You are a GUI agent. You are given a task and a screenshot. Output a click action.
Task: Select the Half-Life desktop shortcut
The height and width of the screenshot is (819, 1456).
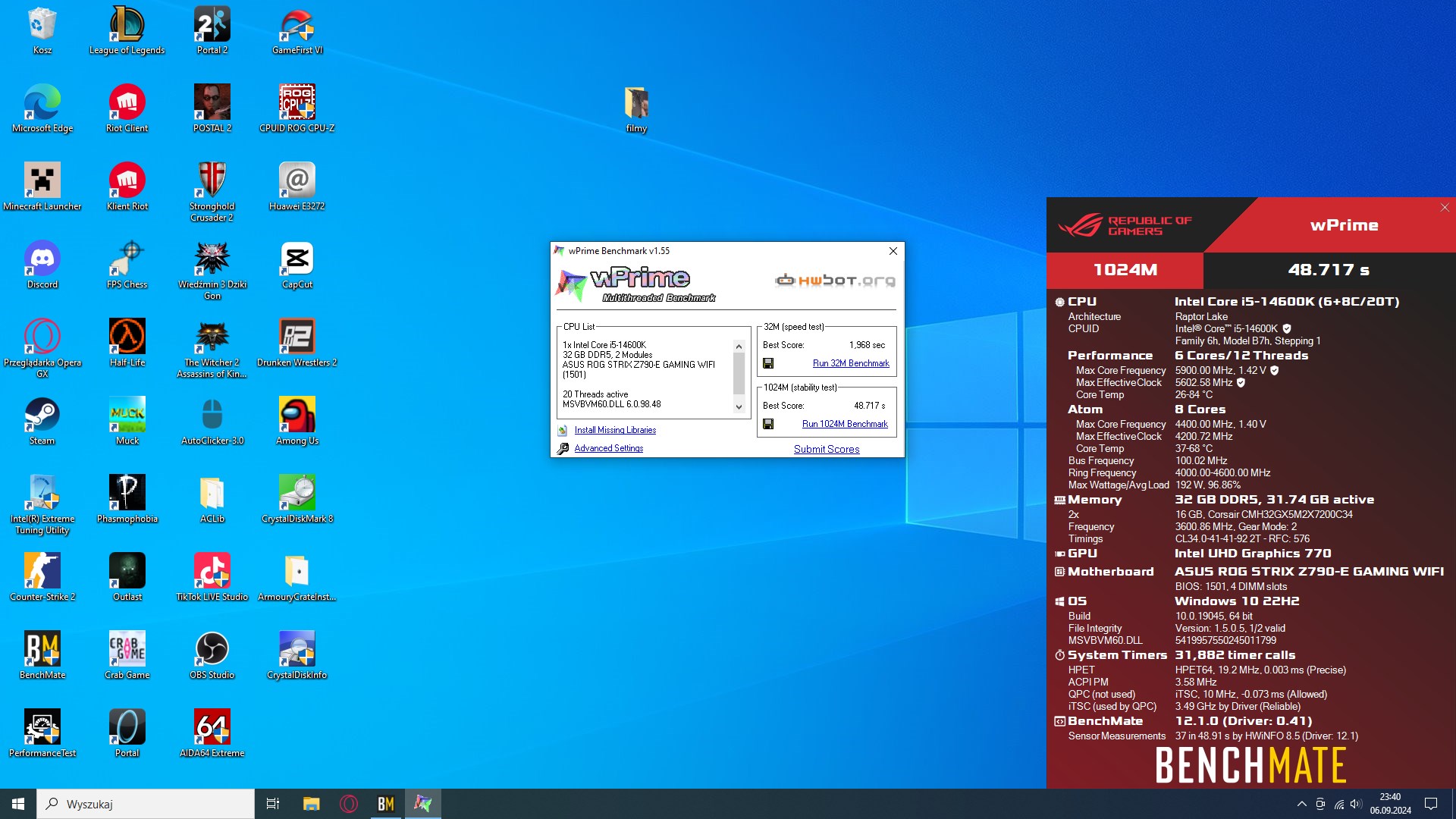pos(127,343)
